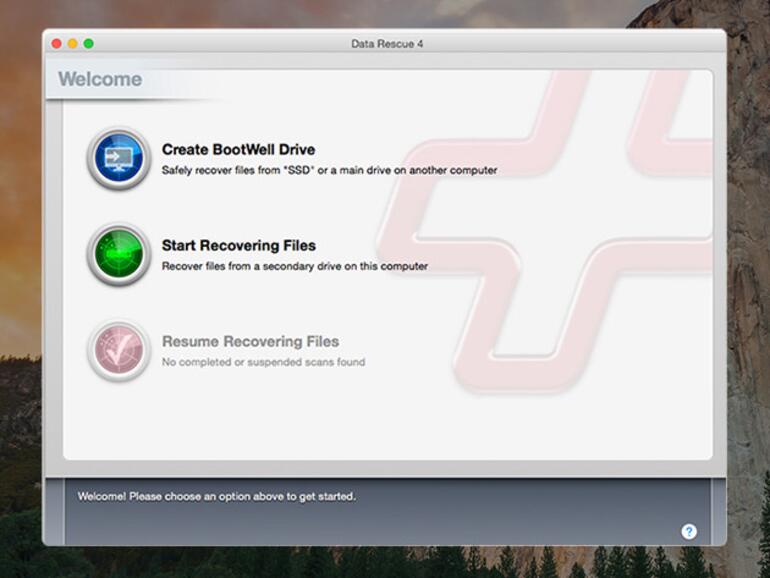The height and width of the screenshot is (578, 770).
Task: Open help via the question mark icon
Action: 688,531
